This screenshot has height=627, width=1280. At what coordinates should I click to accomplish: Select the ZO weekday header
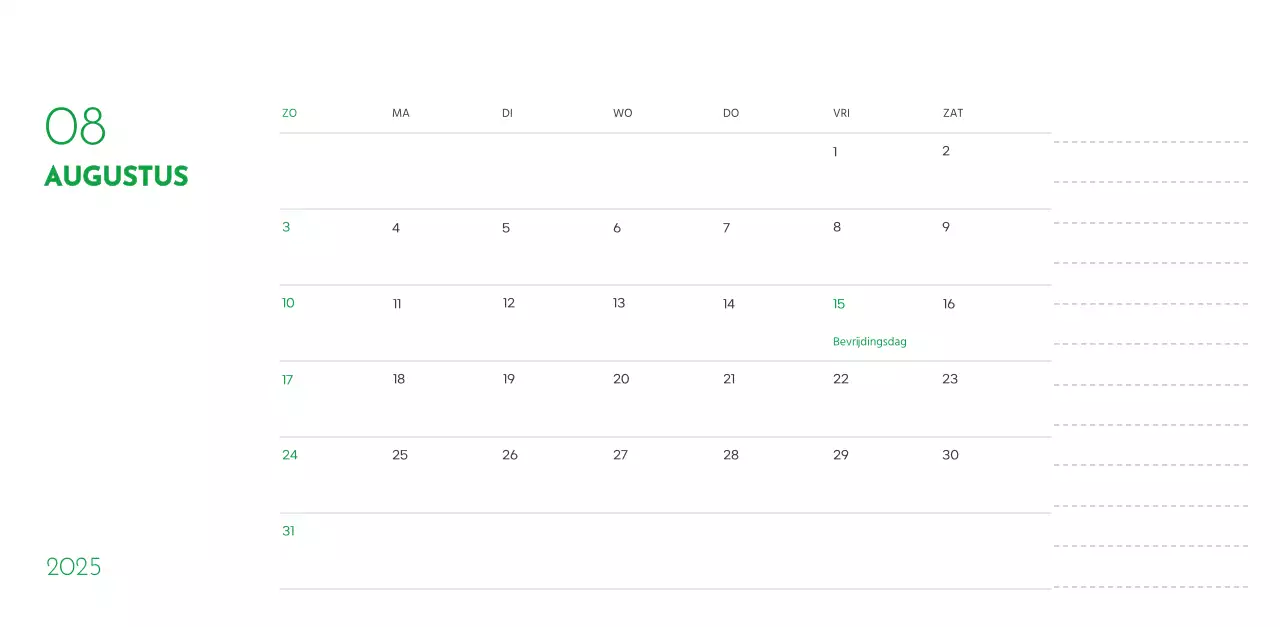tap(289, 113)
